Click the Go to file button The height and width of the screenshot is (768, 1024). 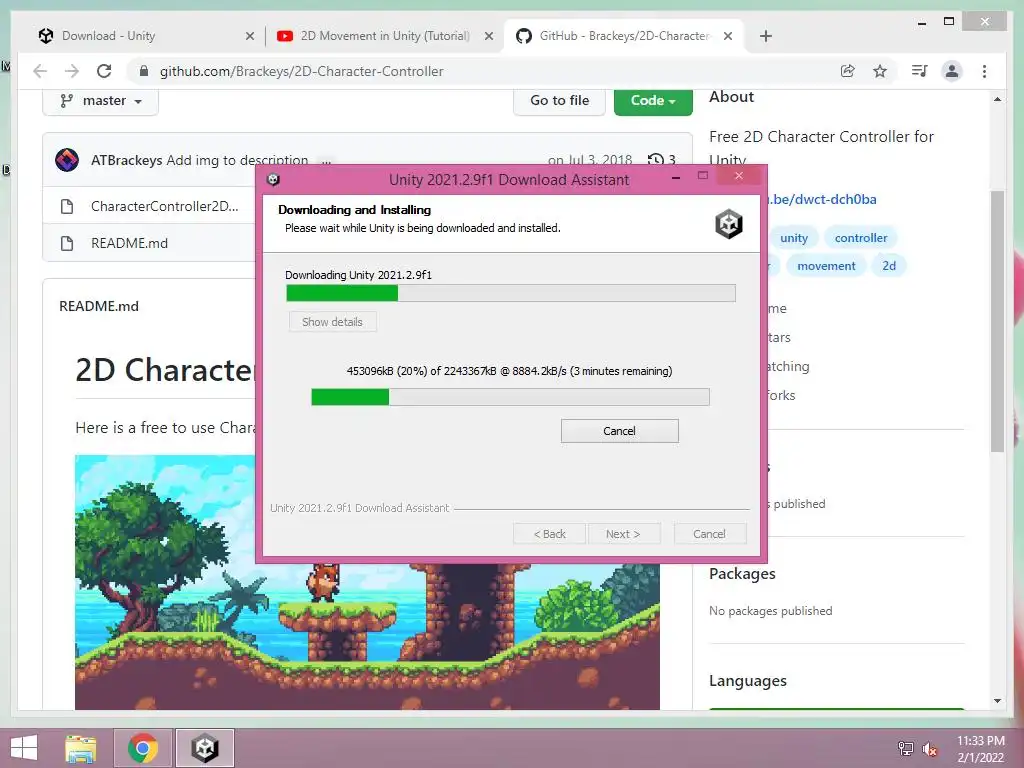[559, 101]
